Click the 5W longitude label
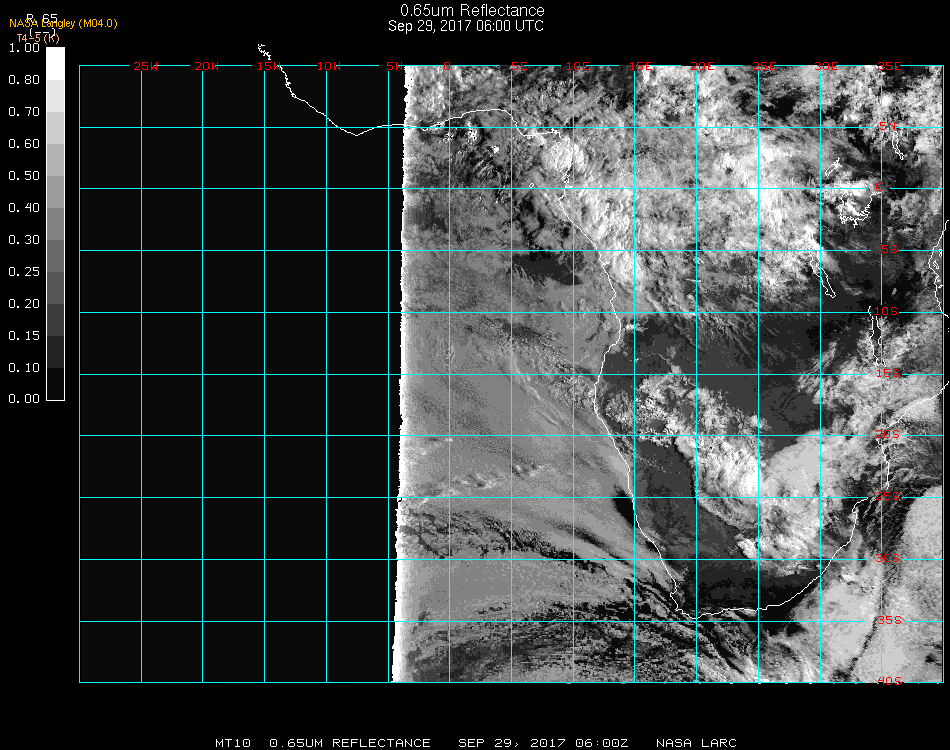Screen dimensions: 950x750 (x=395, y=66)
